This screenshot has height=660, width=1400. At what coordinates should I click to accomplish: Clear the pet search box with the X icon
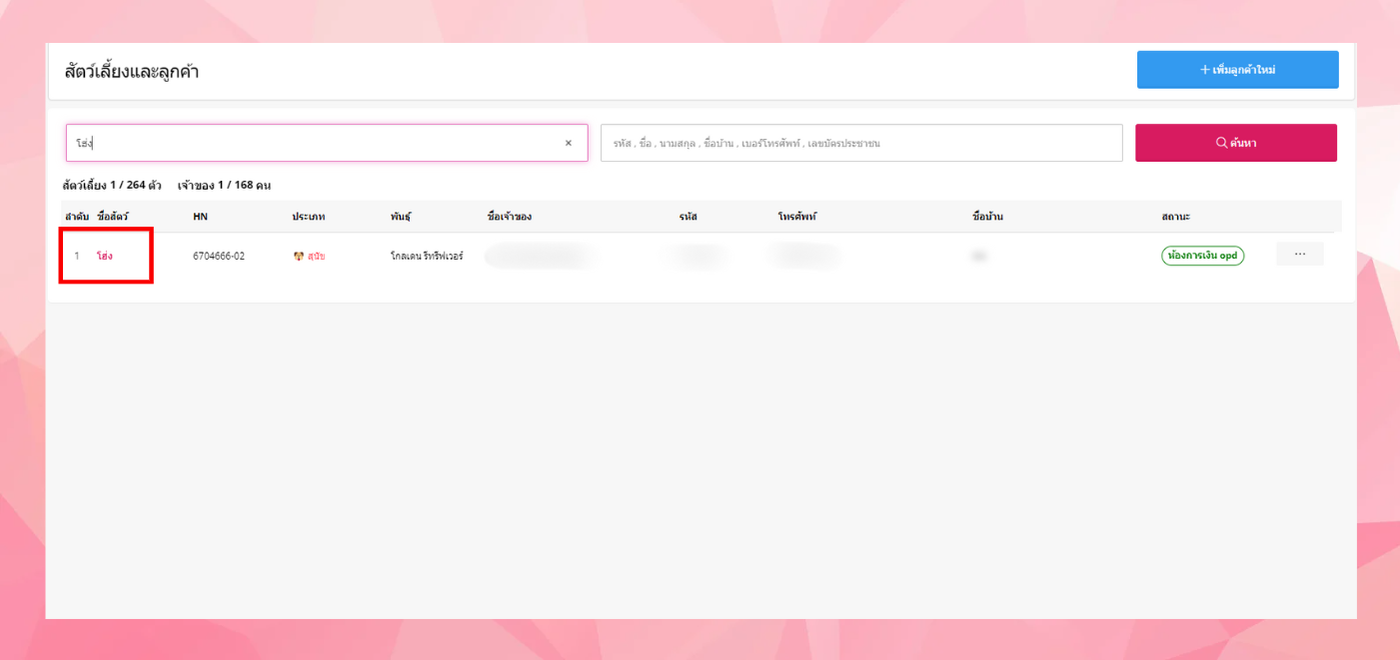568,143
